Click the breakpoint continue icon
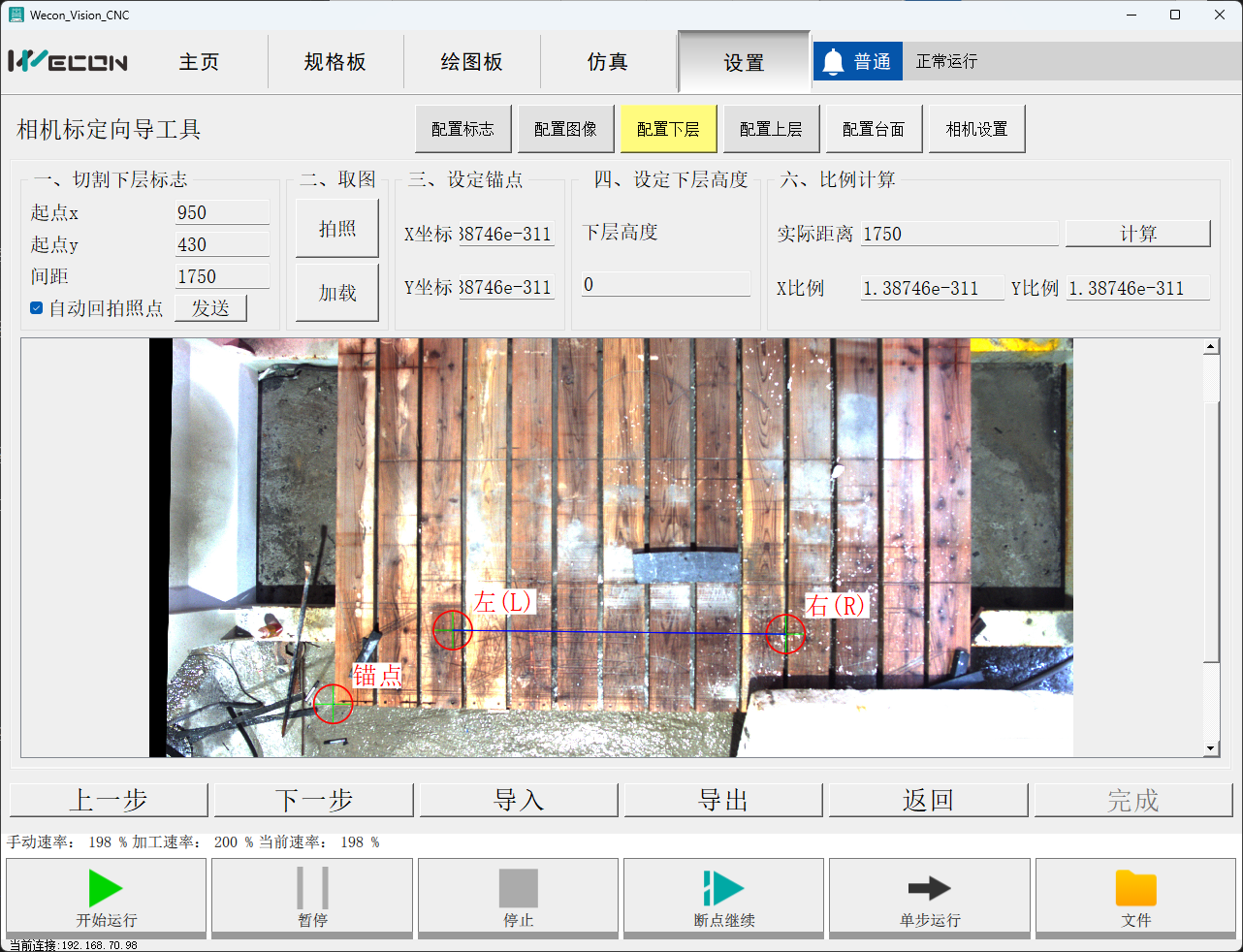Viewport: 1243px width, 952px height. tap(723, 888)
